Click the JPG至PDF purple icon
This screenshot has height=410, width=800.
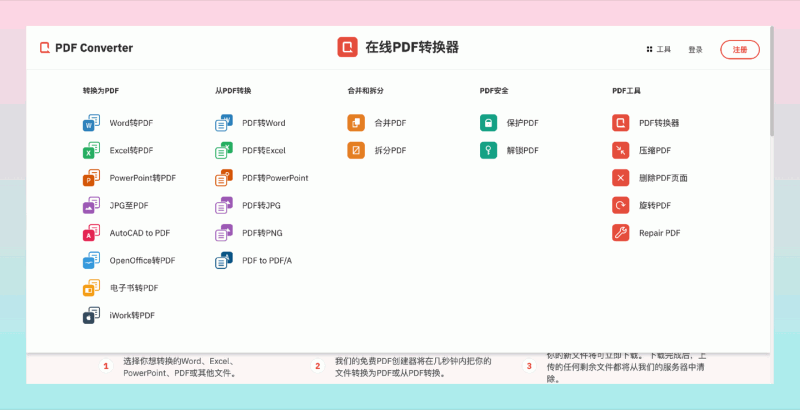coord(91,206)
